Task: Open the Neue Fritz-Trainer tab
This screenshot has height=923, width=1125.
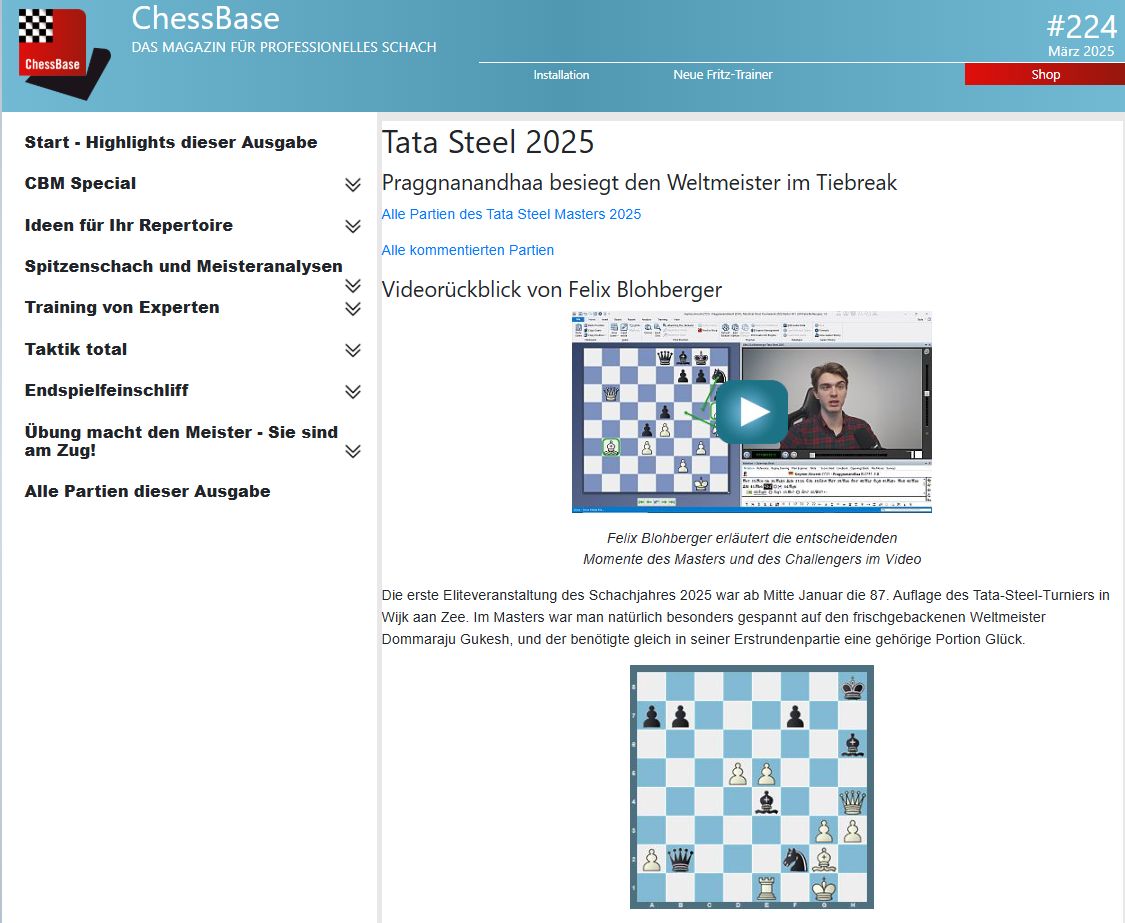Action: pos(723,75)
